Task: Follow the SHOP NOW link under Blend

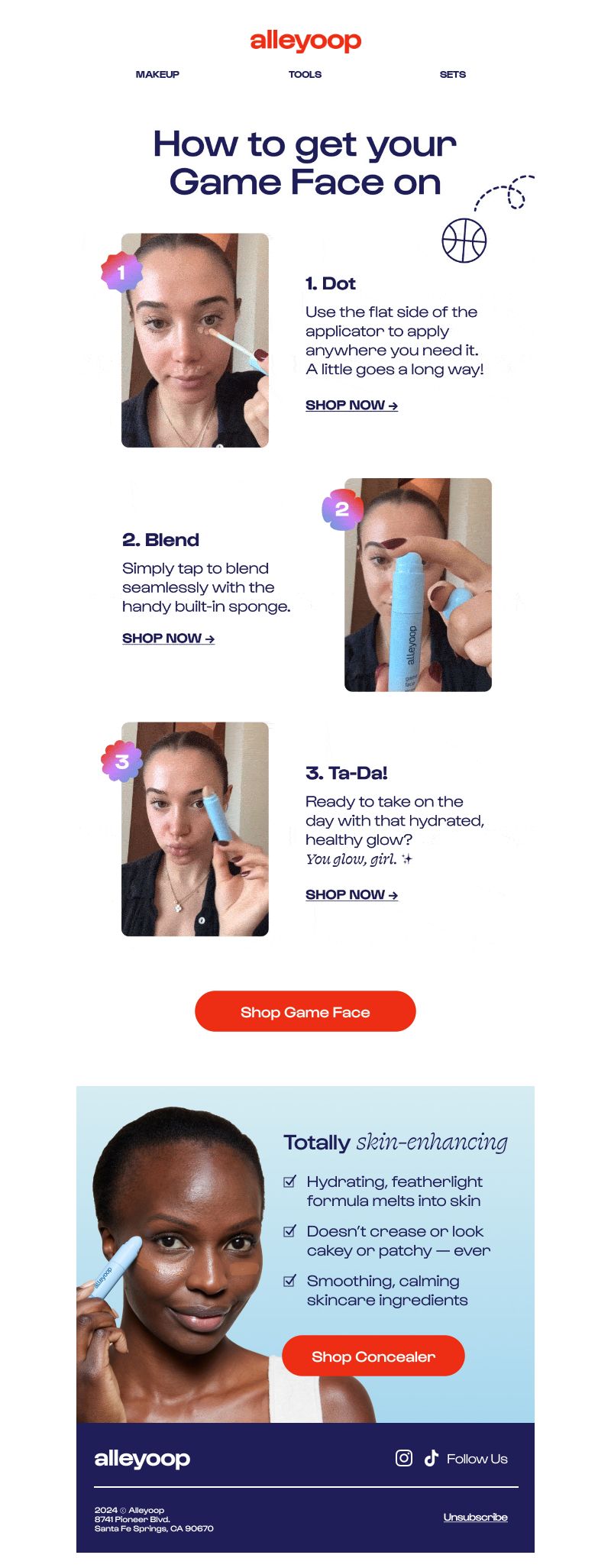Action: click(x=168, y=639)
